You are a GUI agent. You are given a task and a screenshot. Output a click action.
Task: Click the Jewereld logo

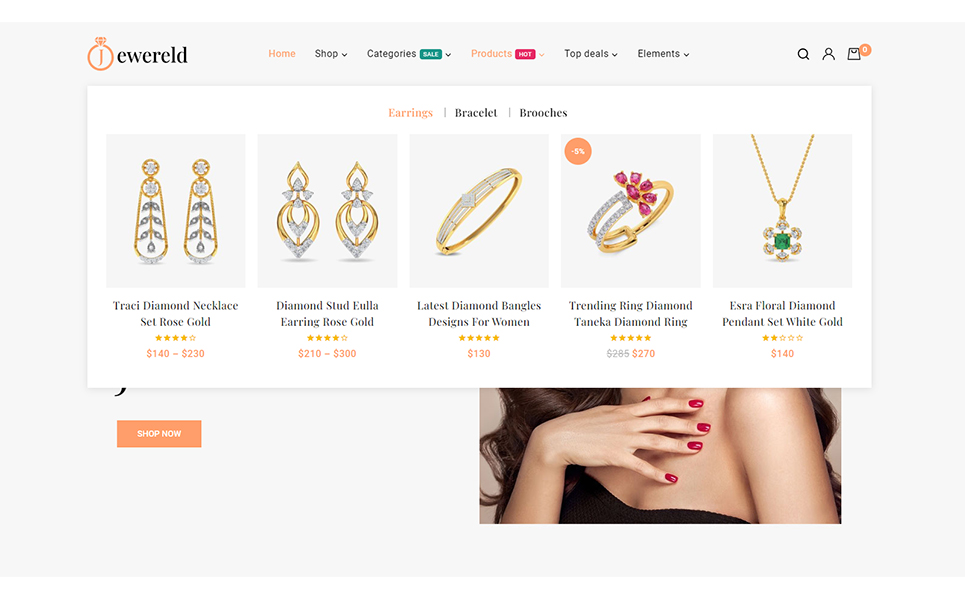click(x=137, y=54)
